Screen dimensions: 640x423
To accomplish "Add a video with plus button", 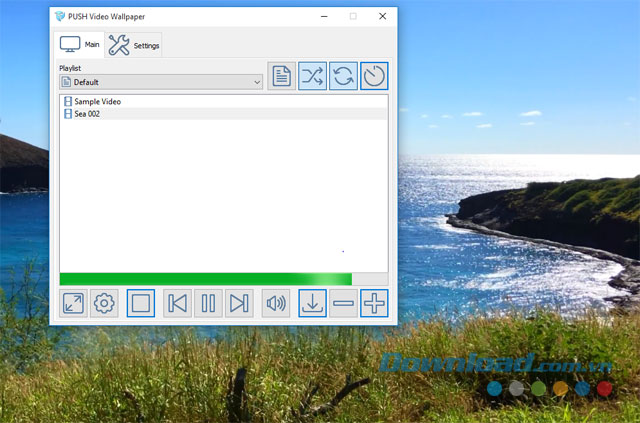I will (x=374, y=303).
